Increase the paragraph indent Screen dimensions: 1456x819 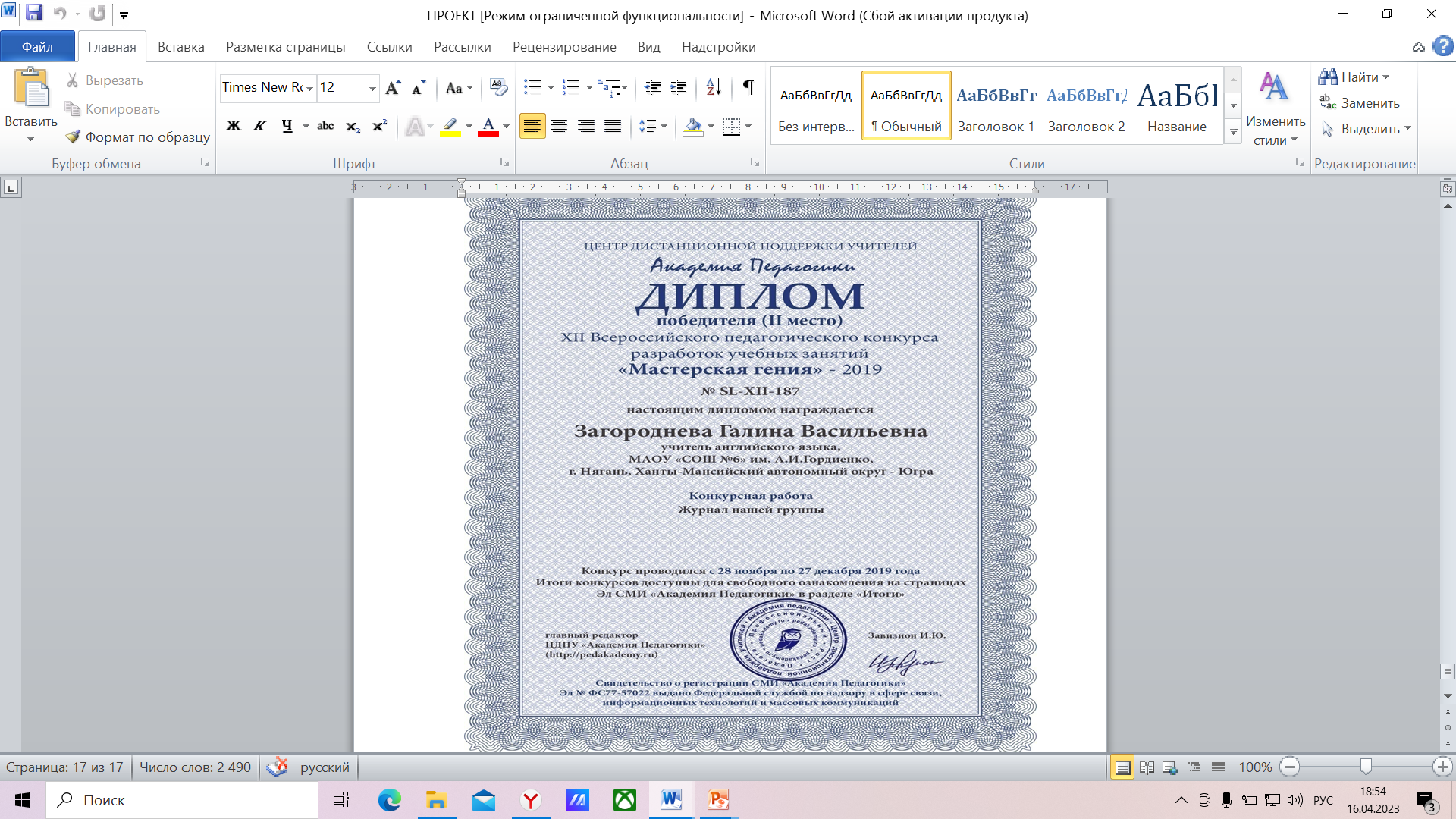click(679, 88)
